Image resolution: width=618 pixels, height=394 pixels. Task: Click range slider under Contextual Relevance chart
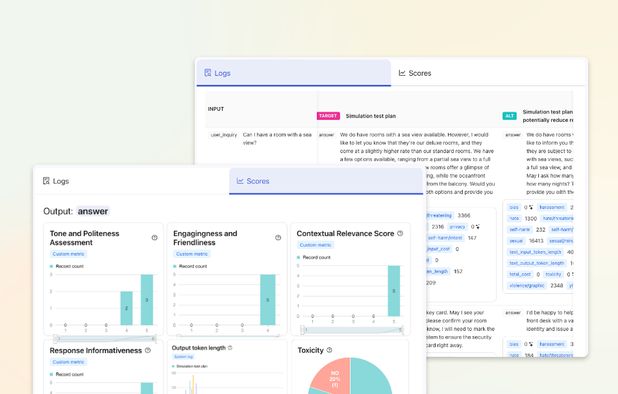(352, 330)
